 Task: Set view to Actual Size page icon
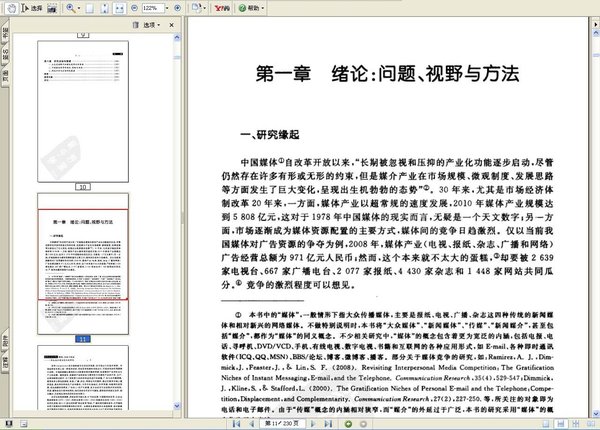90,8
